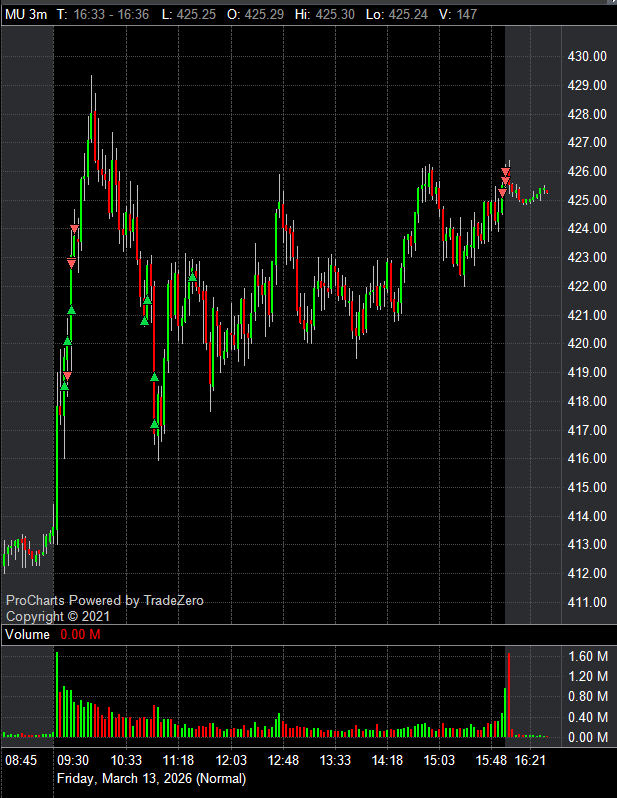Select the 428.00 price axis label

coord(587,114)
